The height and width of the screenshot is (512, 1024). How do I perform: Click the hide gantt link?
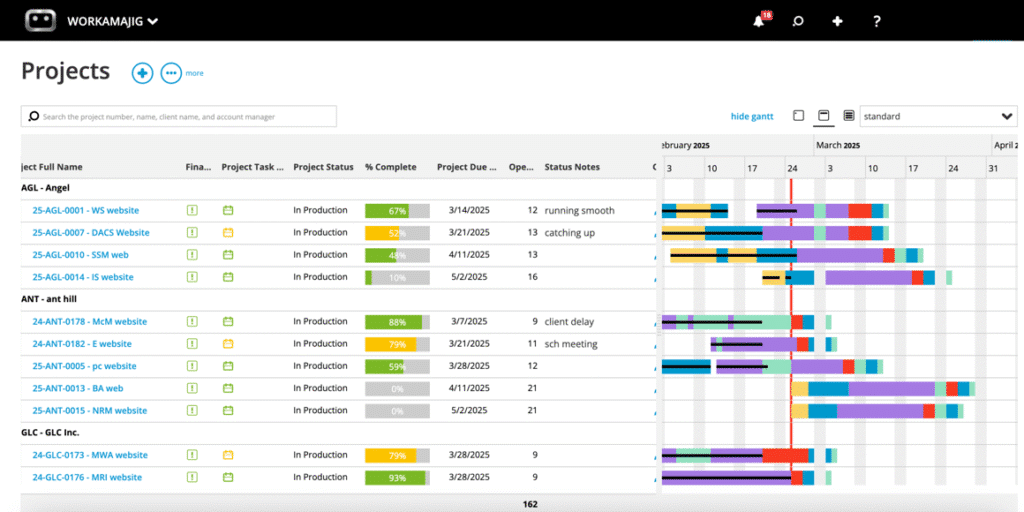[752, 117]
